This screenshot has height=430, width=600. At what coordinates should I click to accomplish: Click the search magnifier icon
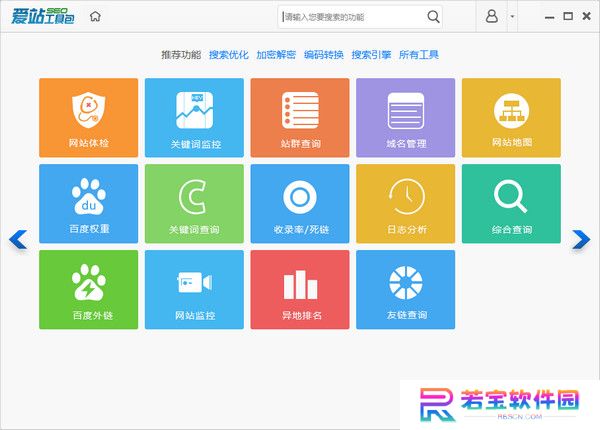[x=433, y=17]
